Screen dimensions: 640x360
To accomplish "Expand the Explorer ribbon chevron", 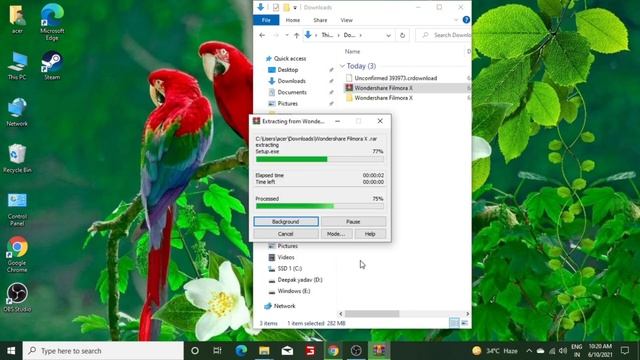I will 456,20.
